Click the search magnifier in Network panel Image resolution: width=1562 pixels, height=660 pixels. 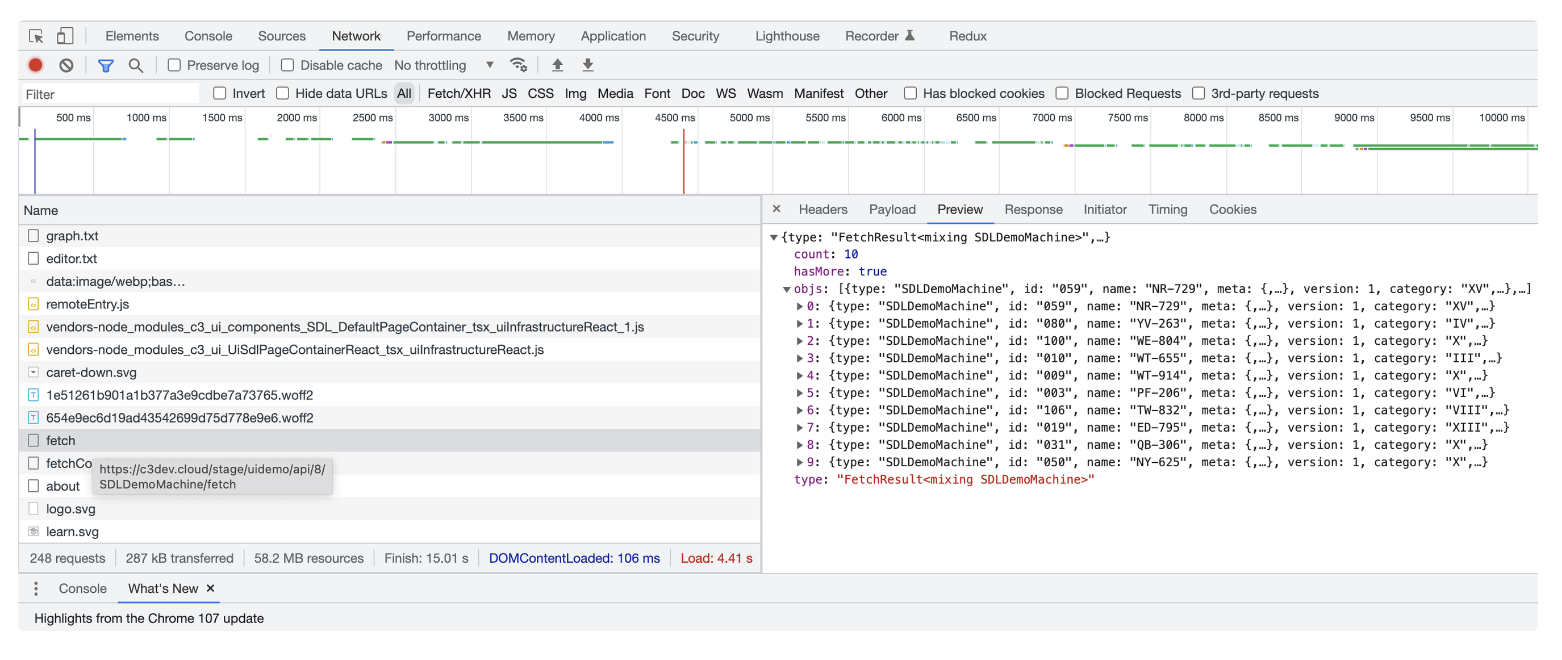(134, 64)
